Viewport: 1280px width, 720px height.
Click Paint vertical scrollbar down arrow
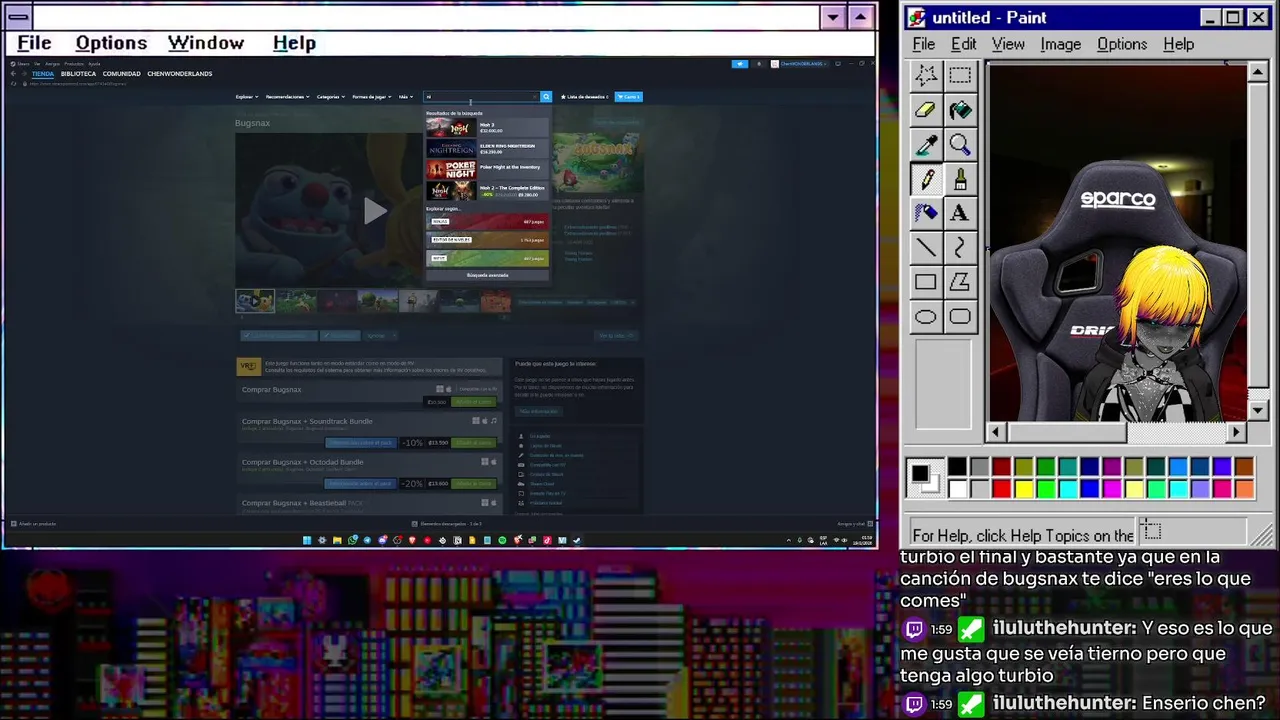[1258, 410]
